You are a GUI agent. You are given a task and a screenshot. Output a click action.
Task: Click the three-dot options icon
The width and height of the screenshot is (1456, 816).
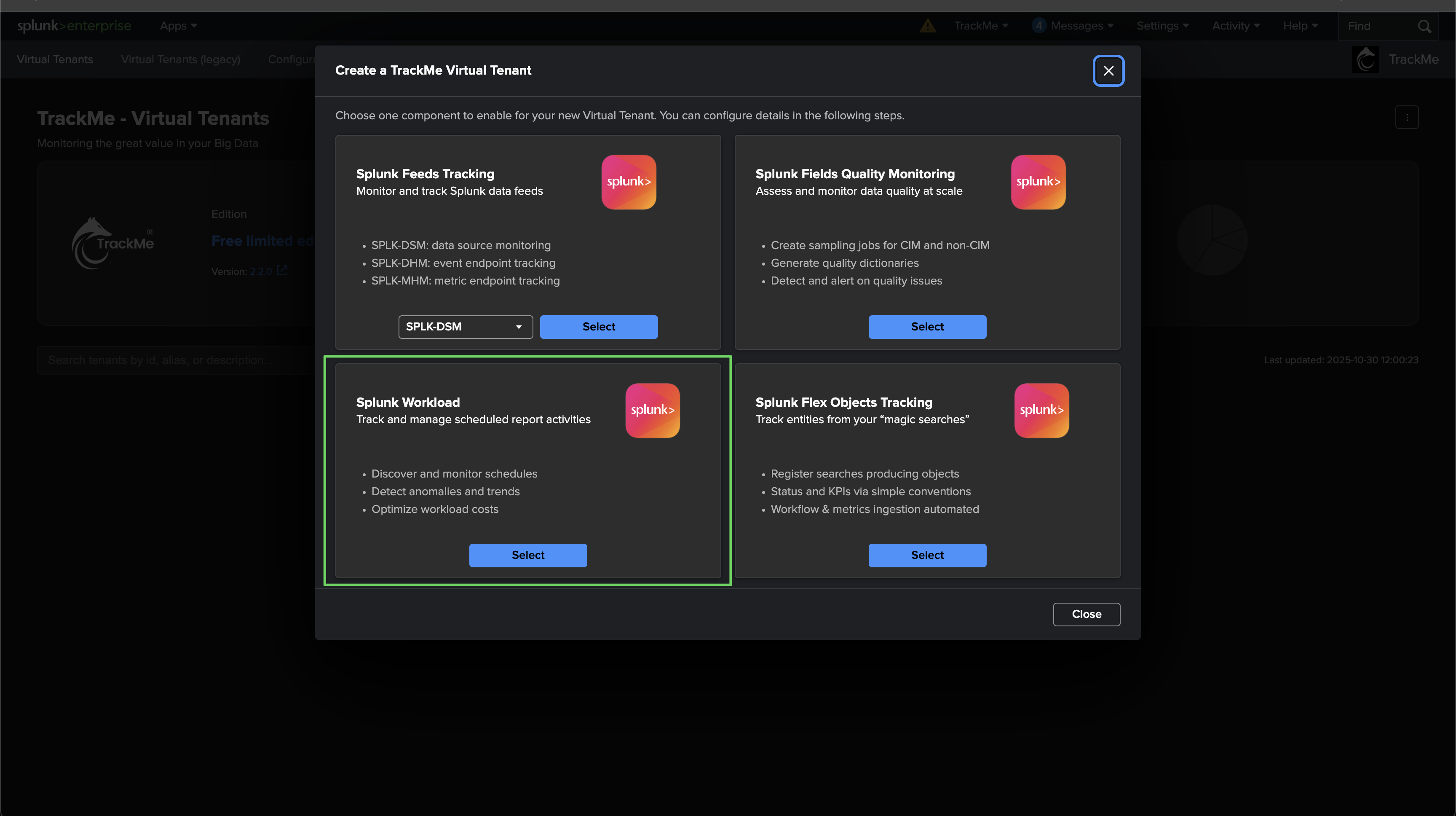1407,118
